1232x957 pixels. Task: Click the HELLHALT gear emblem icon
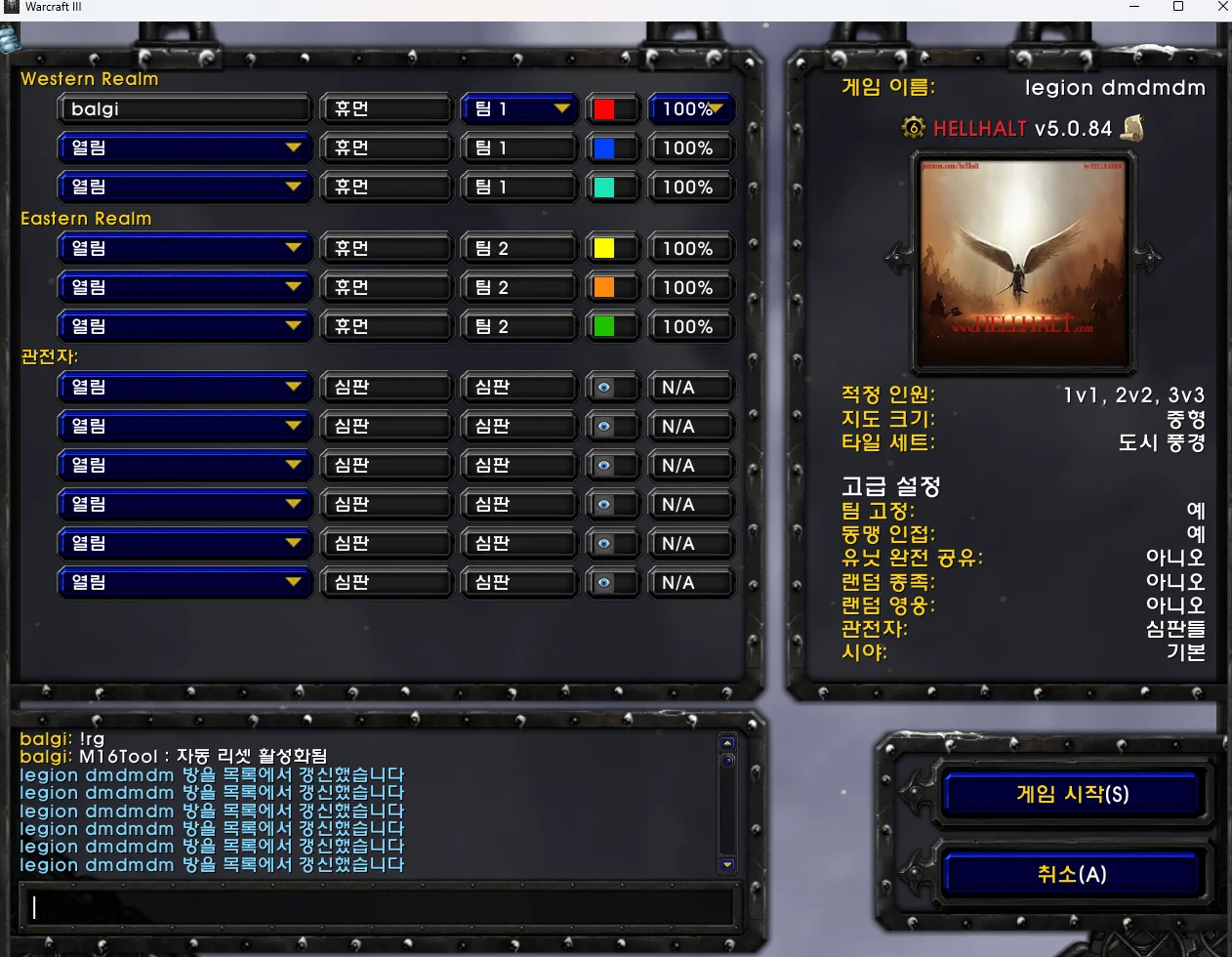[913, 128]
